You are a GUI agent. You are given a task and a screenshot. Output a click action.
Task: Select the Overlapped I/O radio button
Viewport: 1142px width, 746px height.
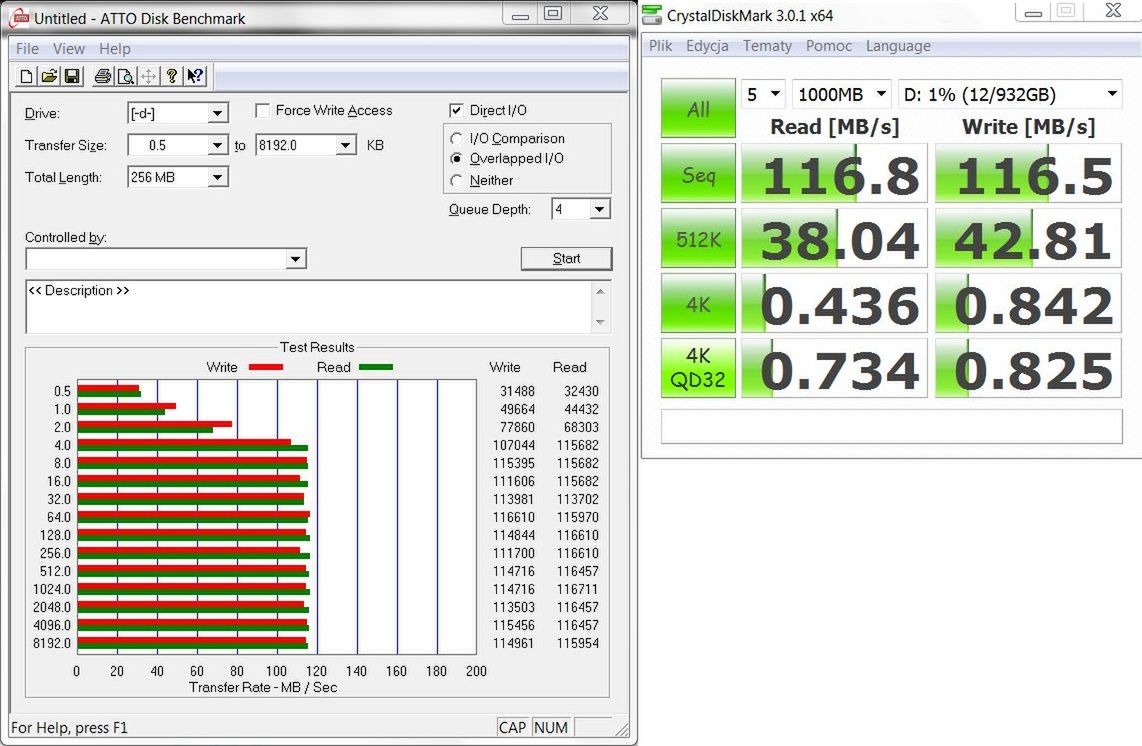pyautogui.click(x=457, y=158)
